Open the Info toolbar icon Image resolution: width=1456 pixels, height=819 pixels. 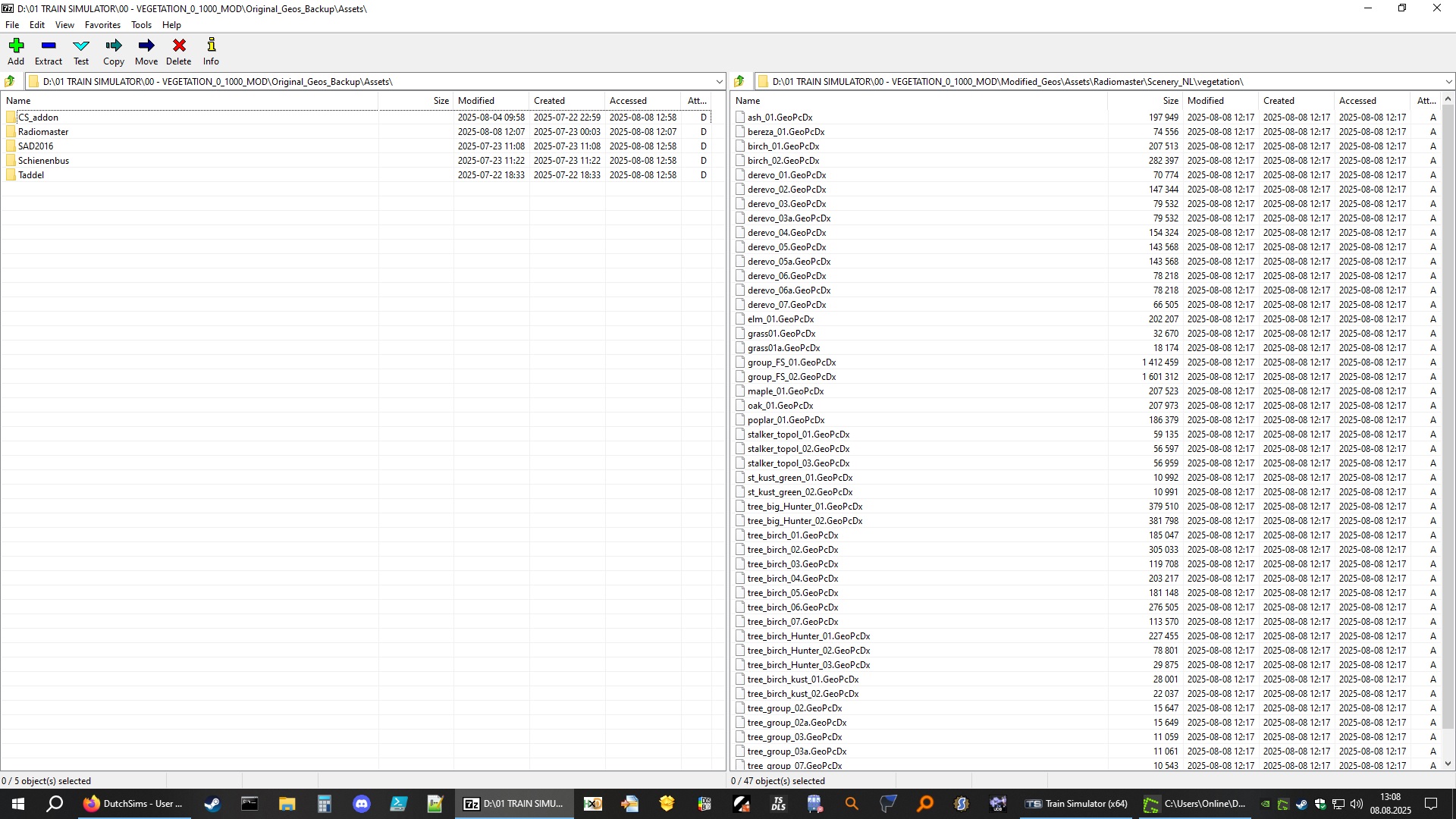[x=211, y=46]
